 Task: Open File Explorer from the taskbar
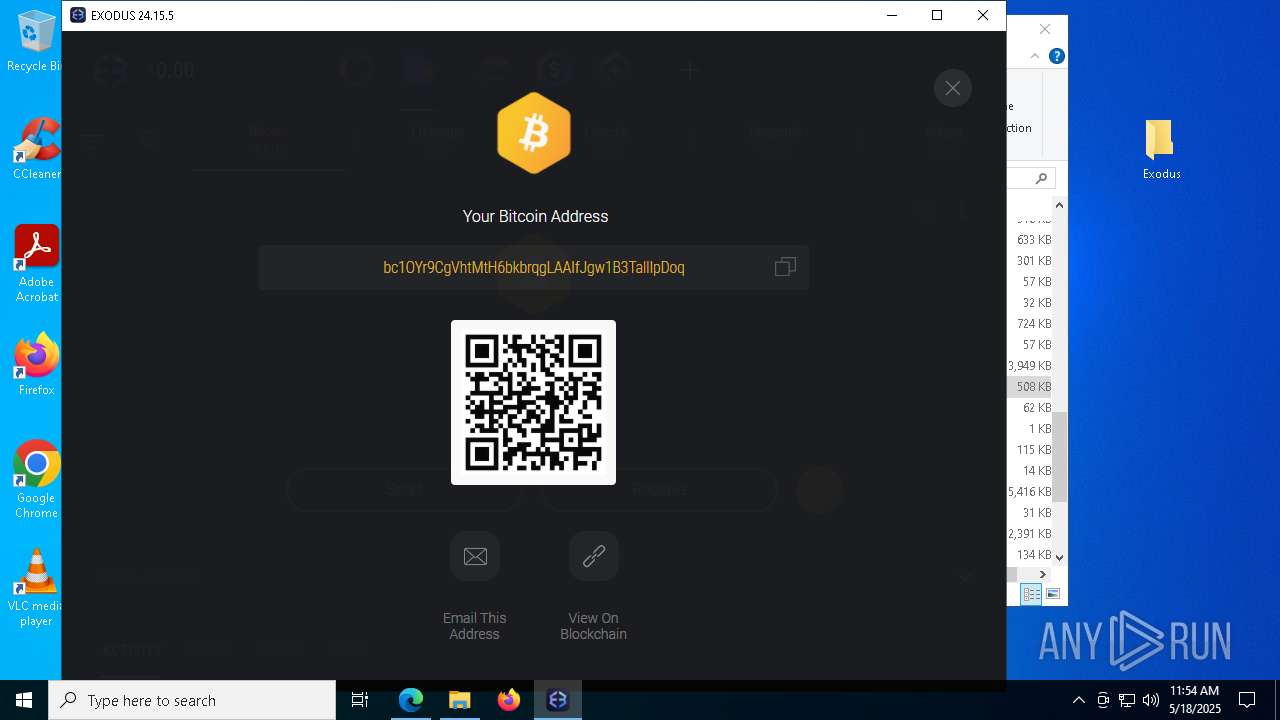tap(459, 700)
